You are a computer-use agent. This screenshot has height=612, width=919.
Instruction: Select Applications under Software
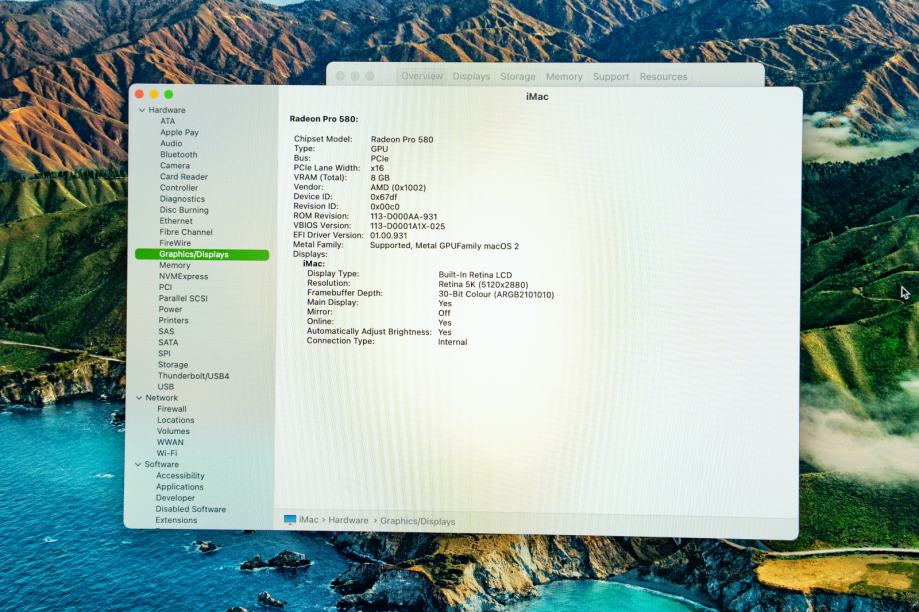click(180, 487)
